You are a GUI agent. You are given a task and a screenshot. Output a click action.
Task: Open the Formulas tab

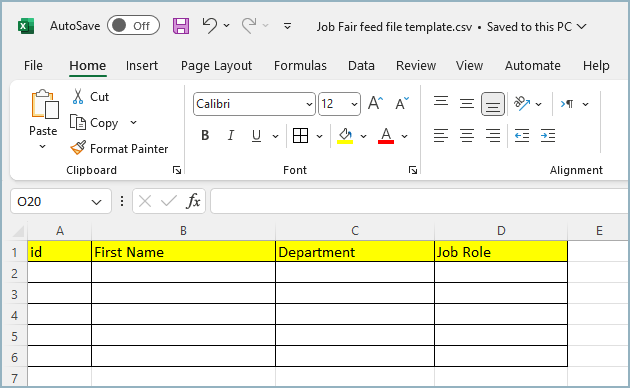tap(300, 65)
